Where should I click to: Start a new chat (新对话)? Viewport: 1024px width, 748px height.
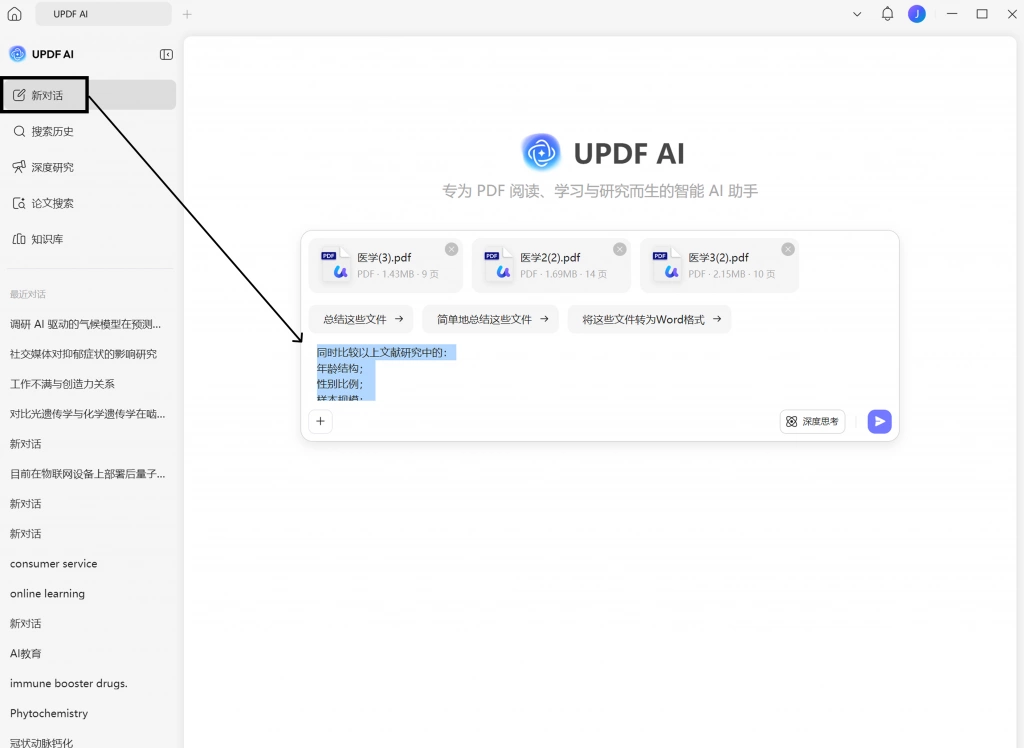(89, 95)
